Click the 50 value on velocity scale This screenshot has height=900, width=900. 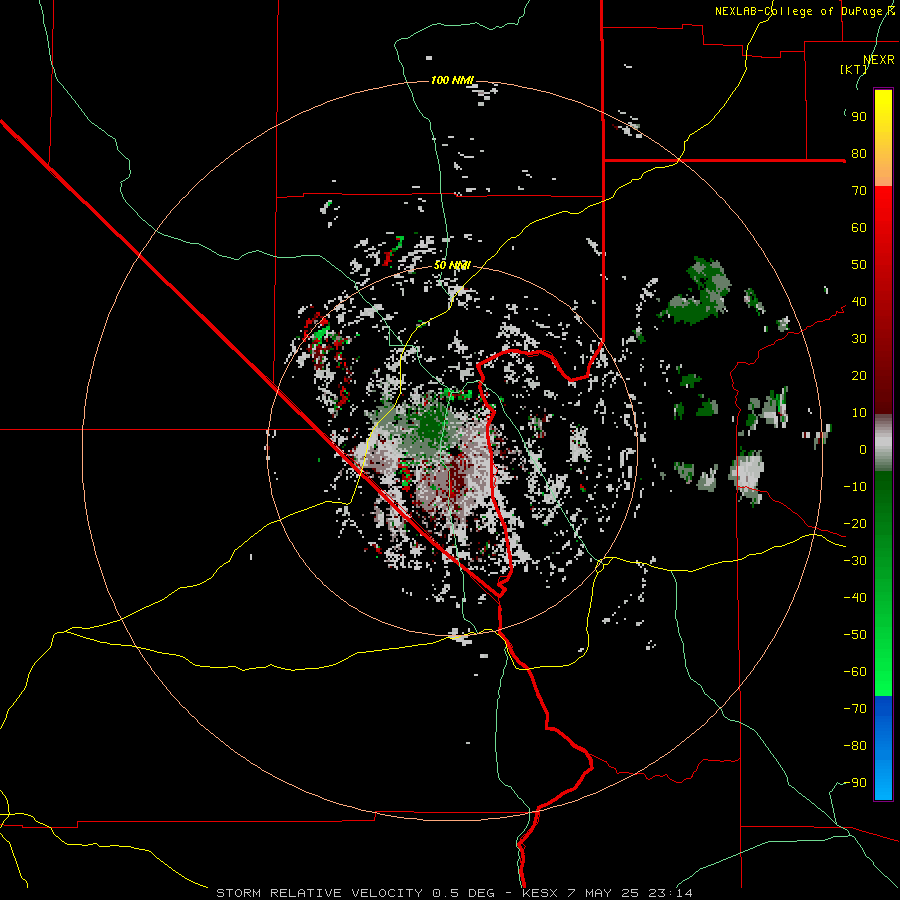tap(859, 265)
